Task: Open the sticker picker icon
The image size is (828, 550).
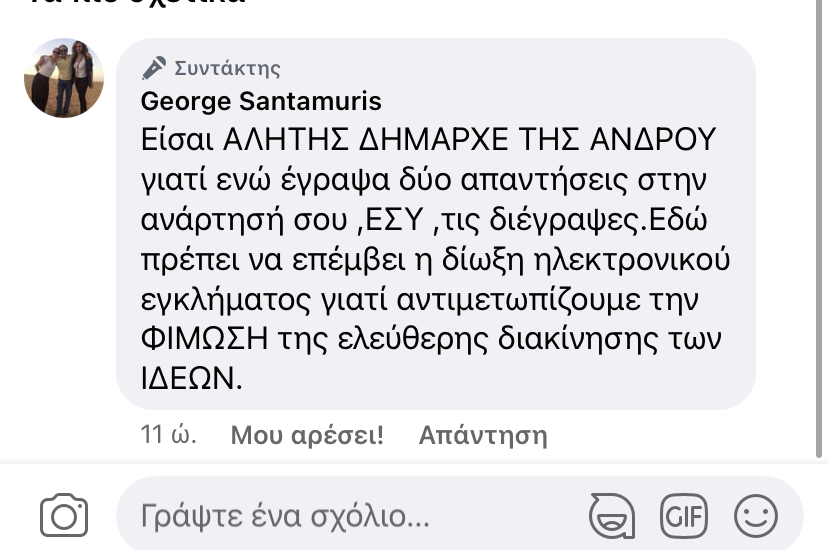Action: click(610, 516)
